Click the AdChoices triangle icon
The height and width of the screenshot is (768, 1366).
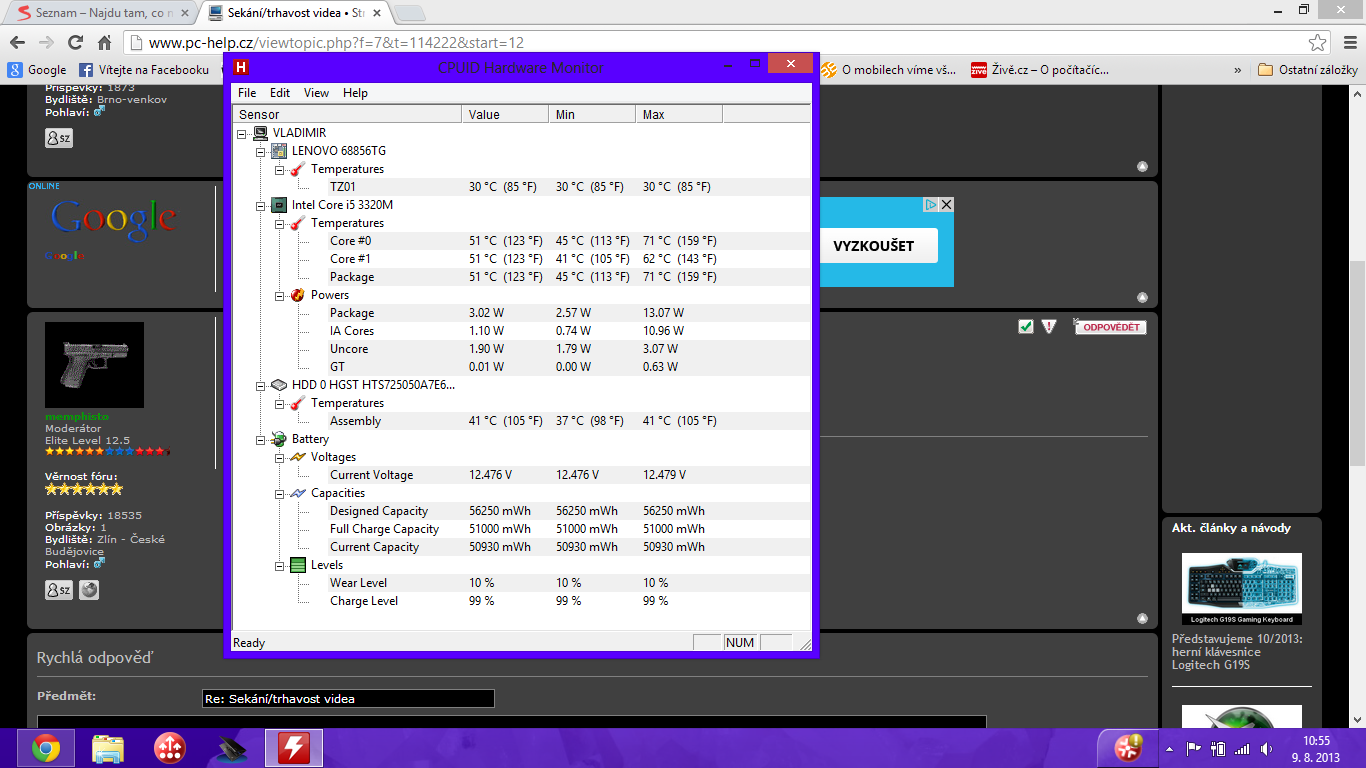930,204
